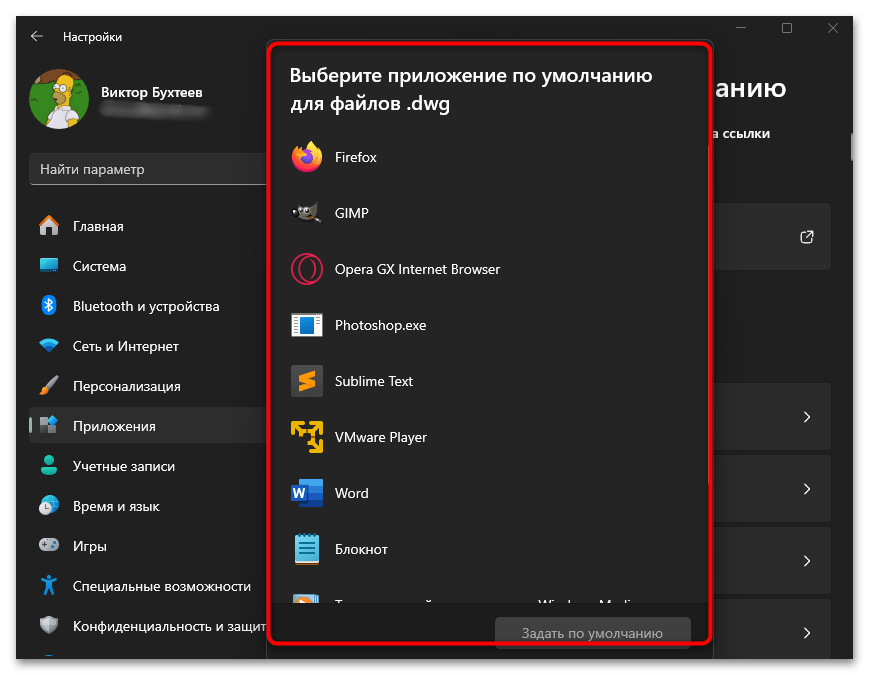Click the Приложения sidebar icon
This screenshot has width=869, height=675.
tap(49, 425)
